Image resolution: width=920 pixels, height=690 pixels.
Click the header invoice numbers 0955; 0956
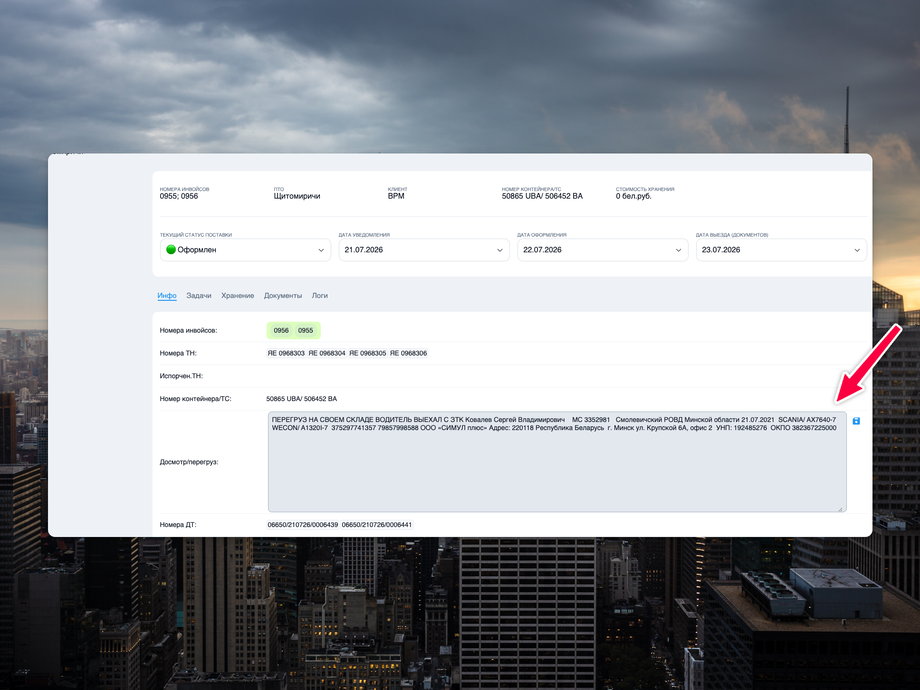tap(179, 197)
